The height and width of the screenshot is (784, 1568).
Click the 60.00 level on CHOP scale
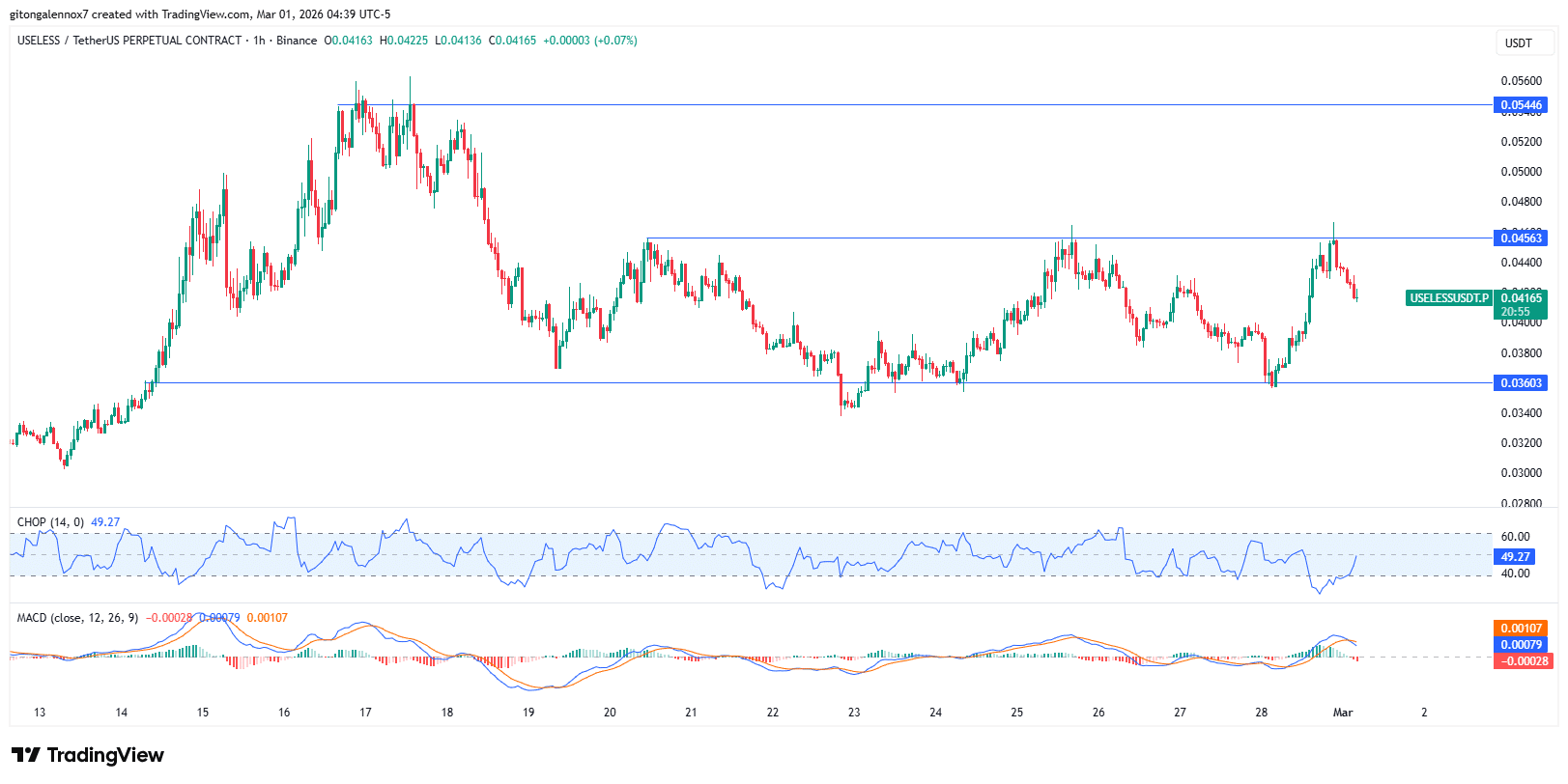click(1515, 537)
